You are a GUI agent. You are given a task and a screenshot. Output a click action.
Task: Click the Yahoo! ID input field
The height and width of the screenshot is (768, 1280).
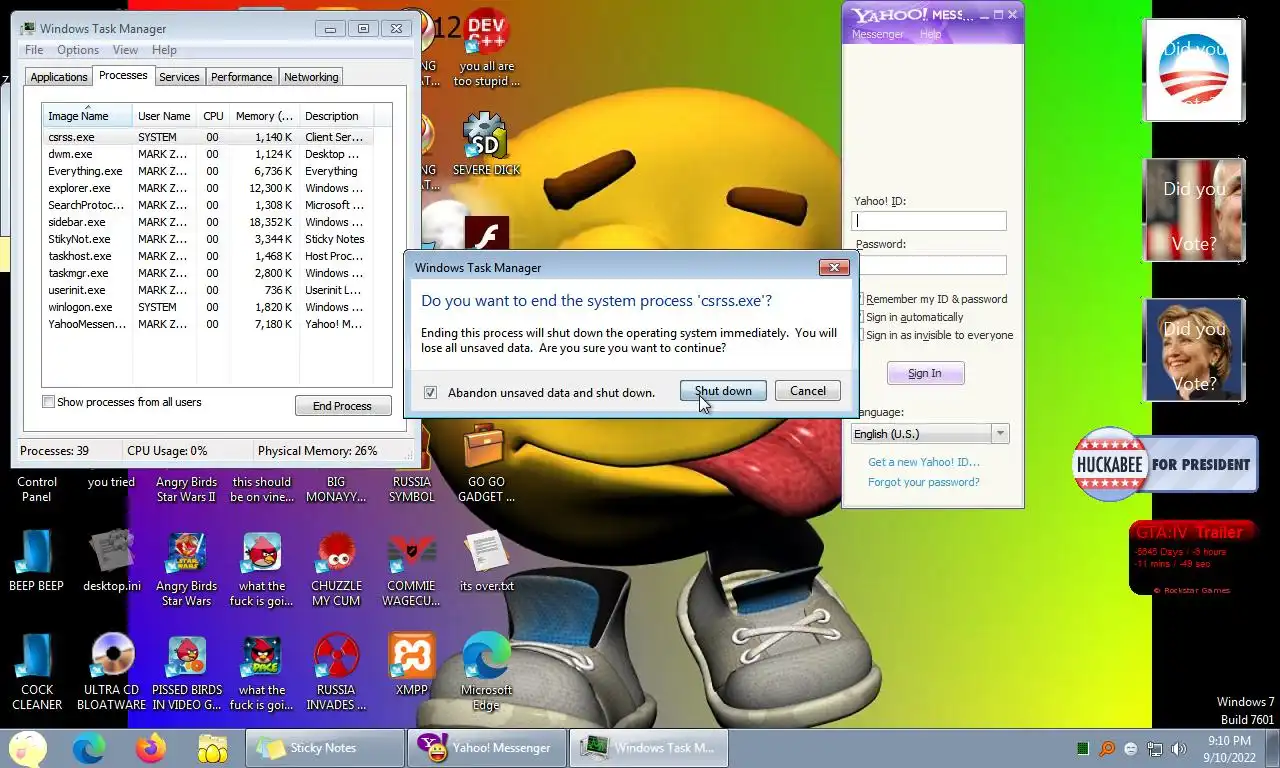click(929, 221)
